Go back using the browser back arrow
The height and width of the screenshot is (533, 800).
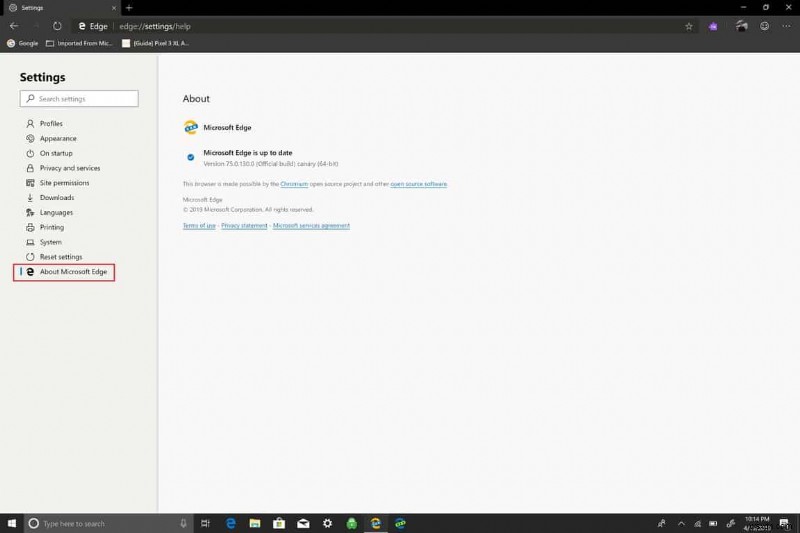click(14, 26)
